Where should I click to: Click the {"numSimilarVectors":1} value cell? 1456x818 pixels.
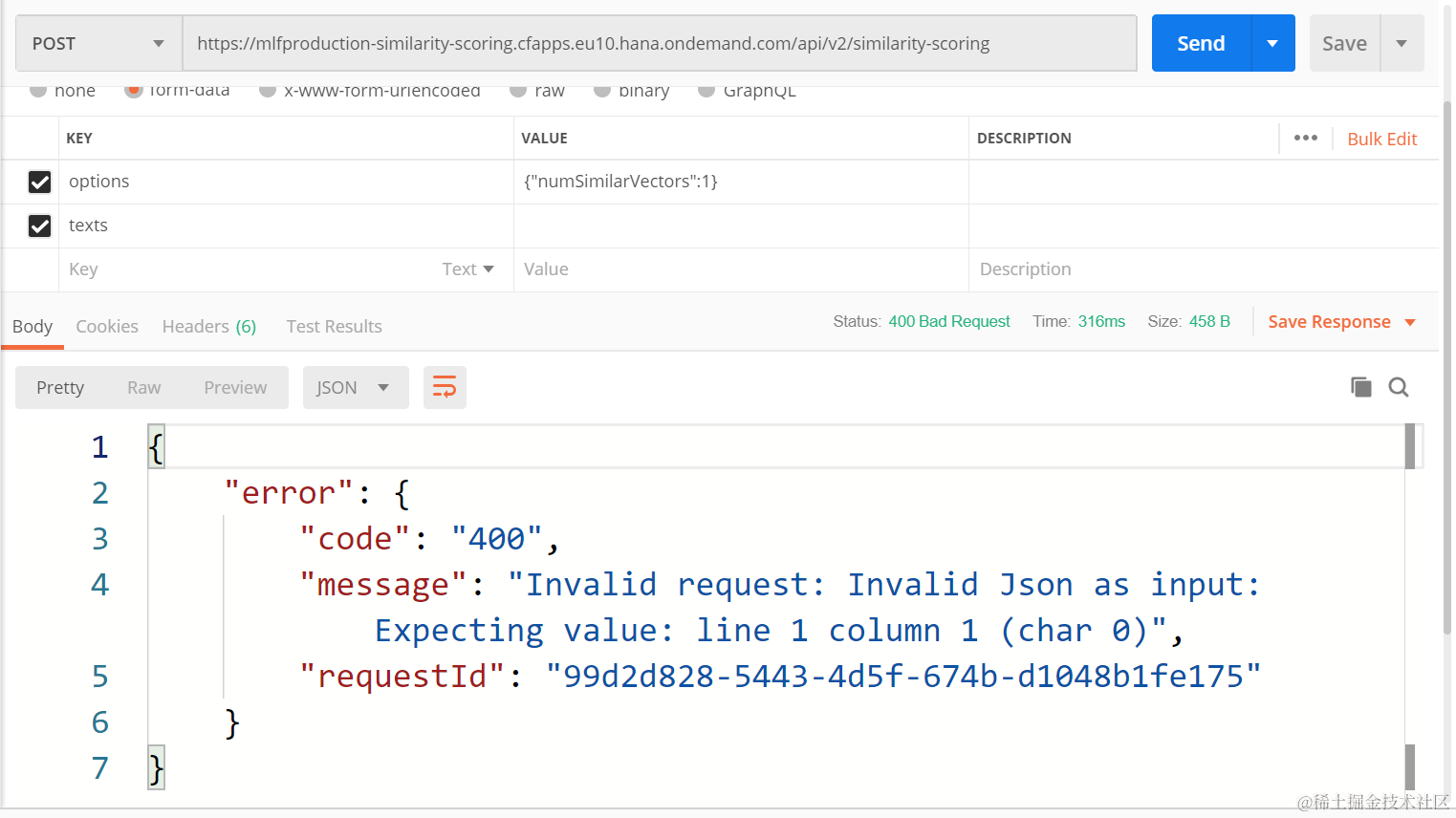[x=741, y=182]
